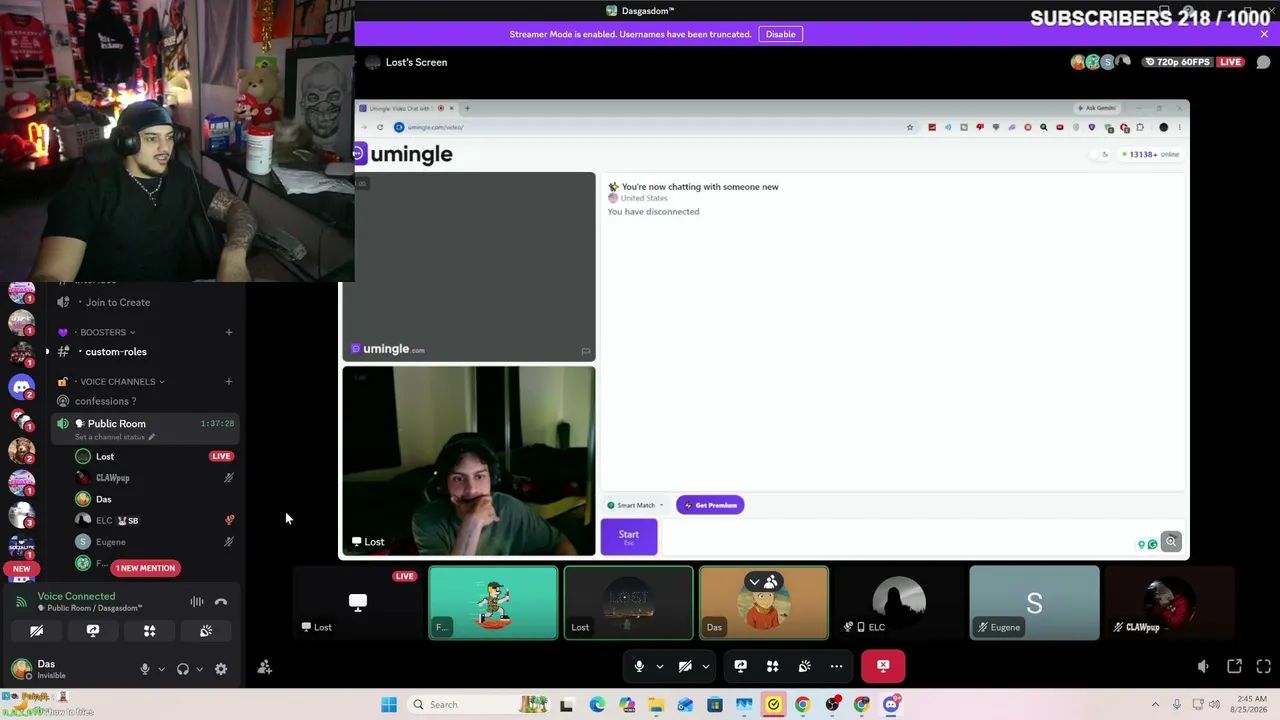
Task: Pop out the call window
Action: tap(1234, 667)
